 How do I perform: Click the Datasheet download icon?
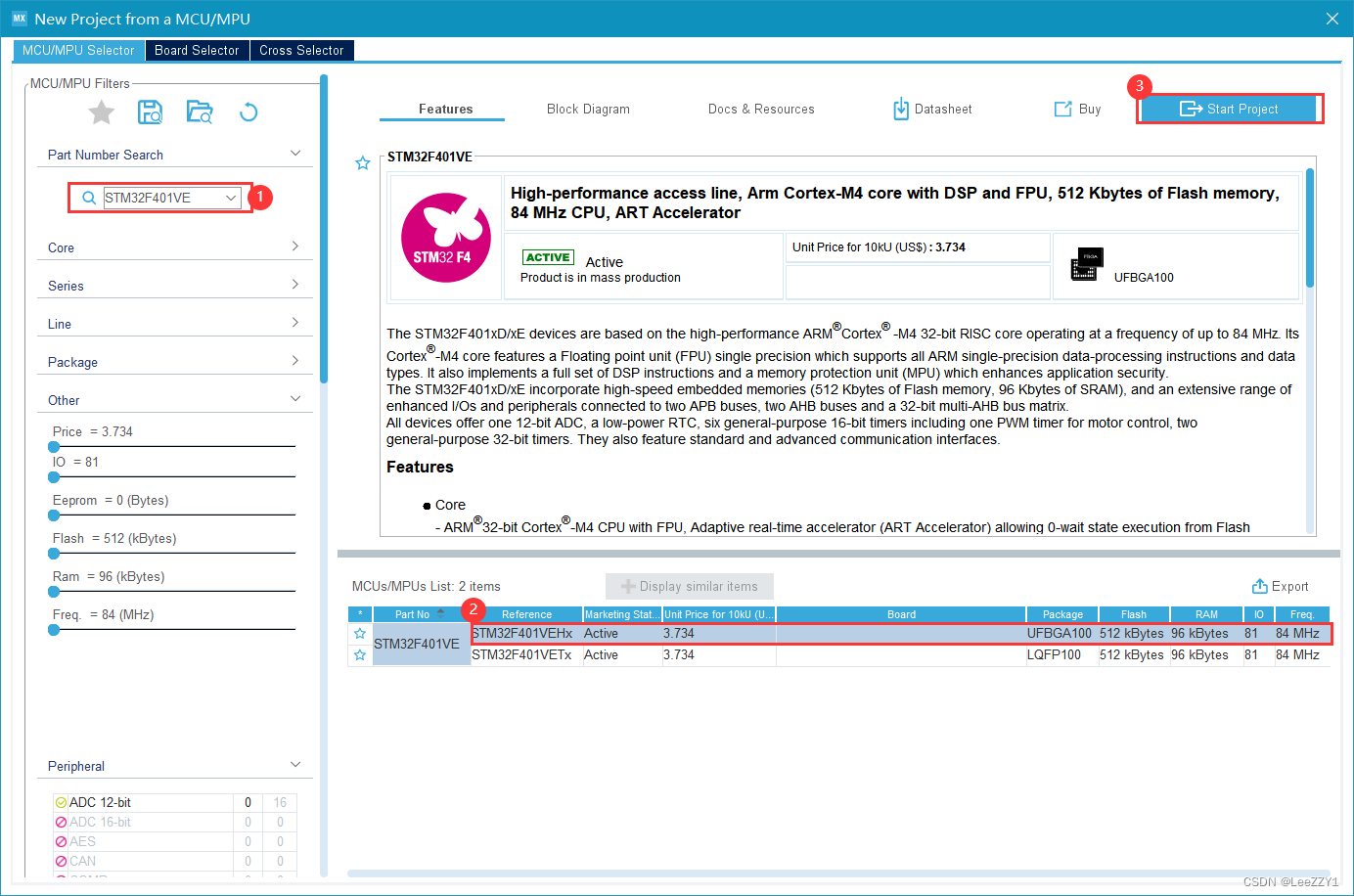tap(901, 109)
